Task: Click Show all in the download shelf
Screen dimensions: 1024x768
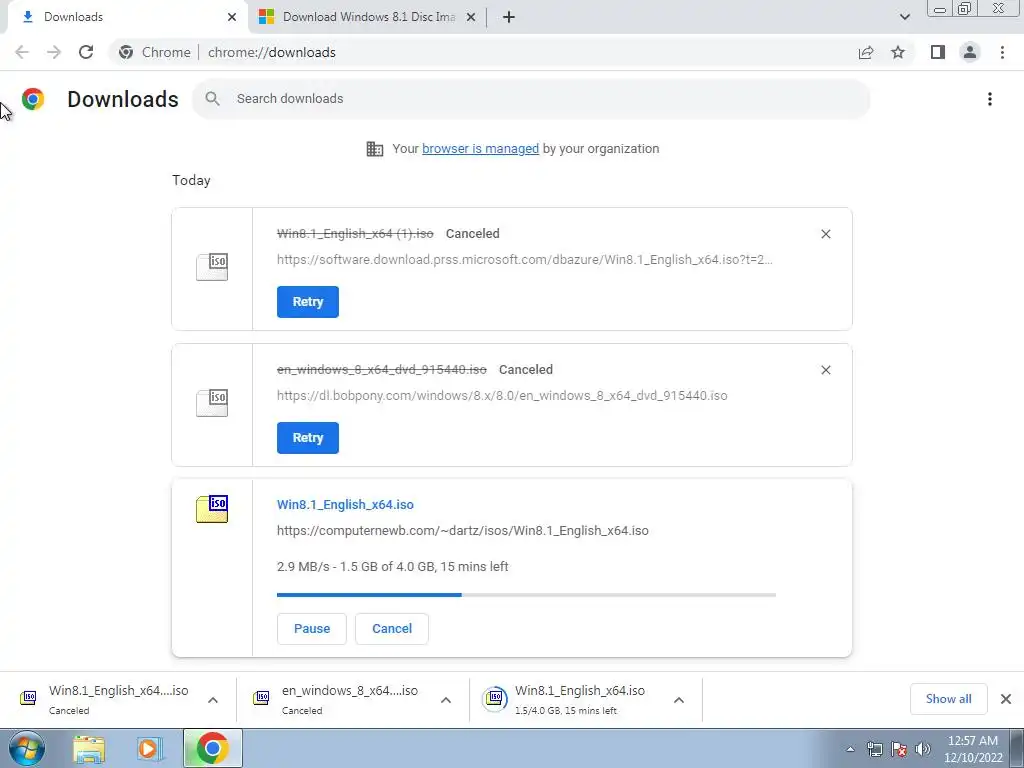Action: tap(948, 699)
